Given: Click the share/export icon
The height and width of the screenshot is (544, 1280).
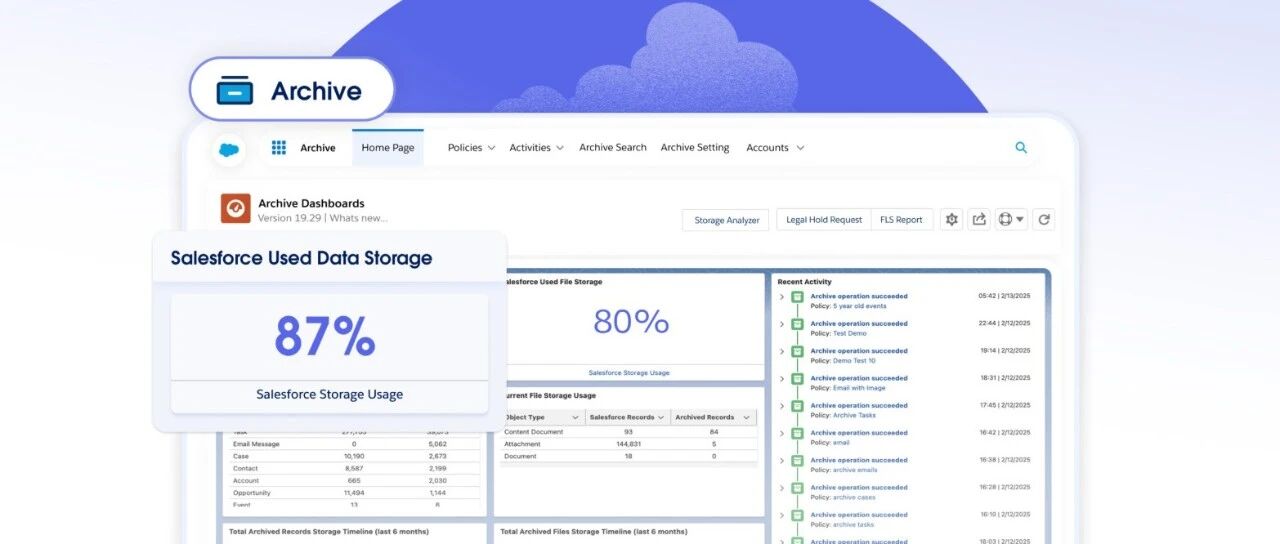Looking at the screenshot, I should [x=979, y=219].
